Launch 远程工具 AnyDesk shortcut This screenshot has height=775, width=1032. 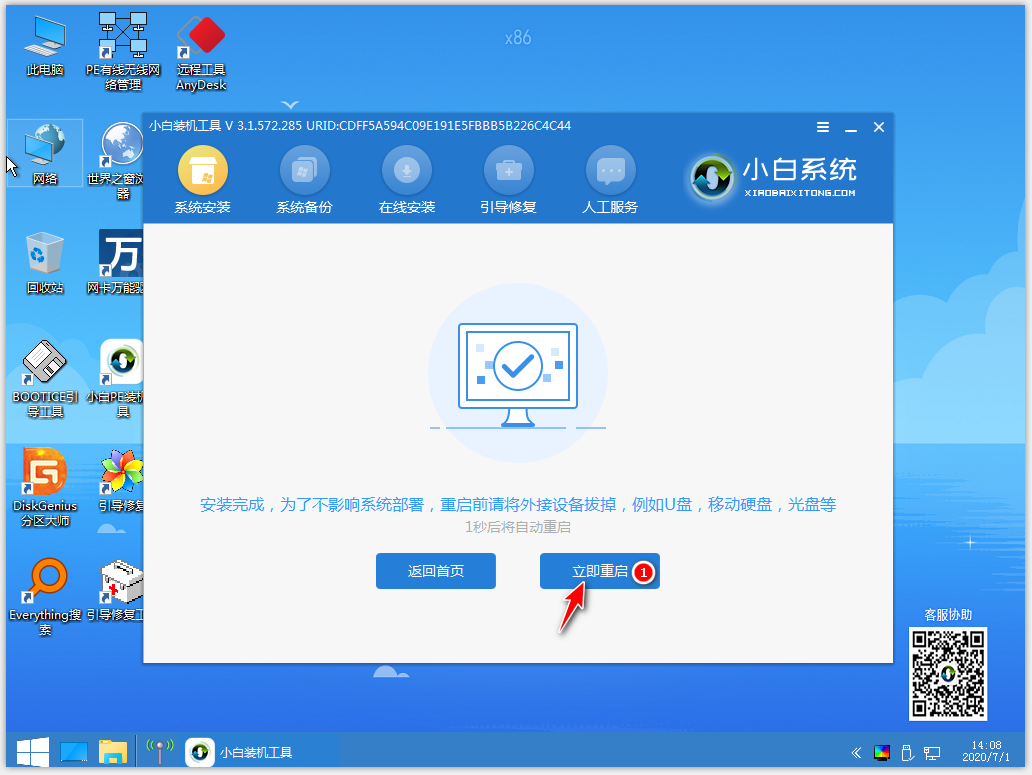[x=201, y=54]
